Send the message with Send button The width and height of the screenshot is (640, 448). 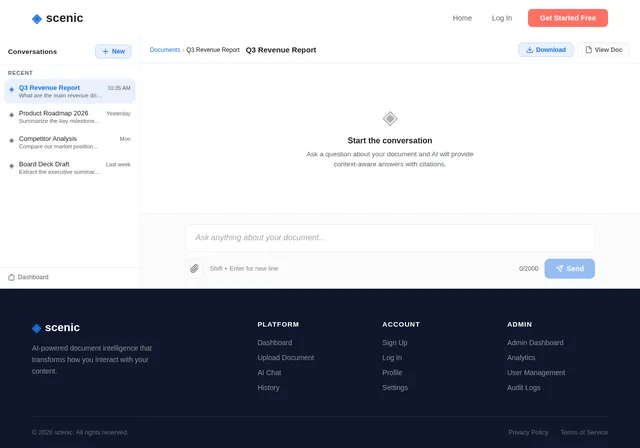click(x=569, y=268)
